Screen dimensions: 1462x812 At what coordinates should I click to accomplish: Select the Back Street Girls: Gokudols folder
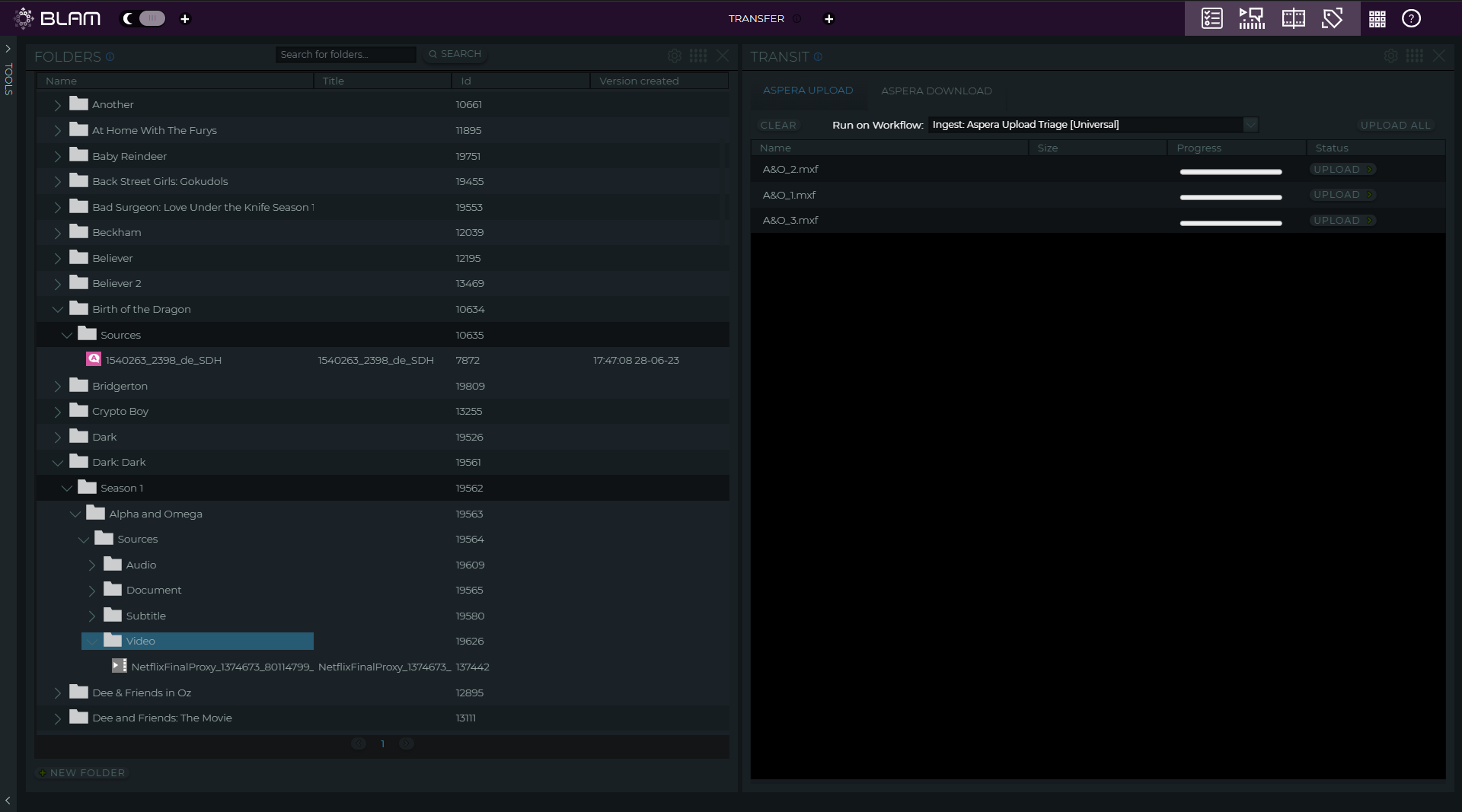(160, 181)
